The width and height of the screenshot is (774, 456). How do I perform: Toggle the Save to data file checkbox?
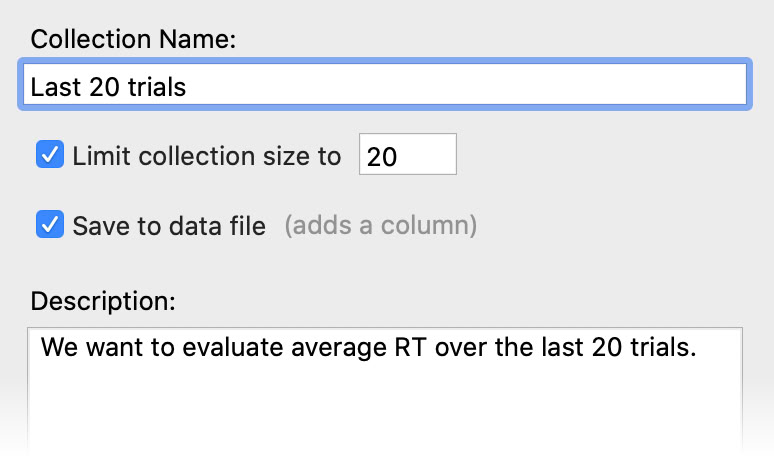pos(50,225)
